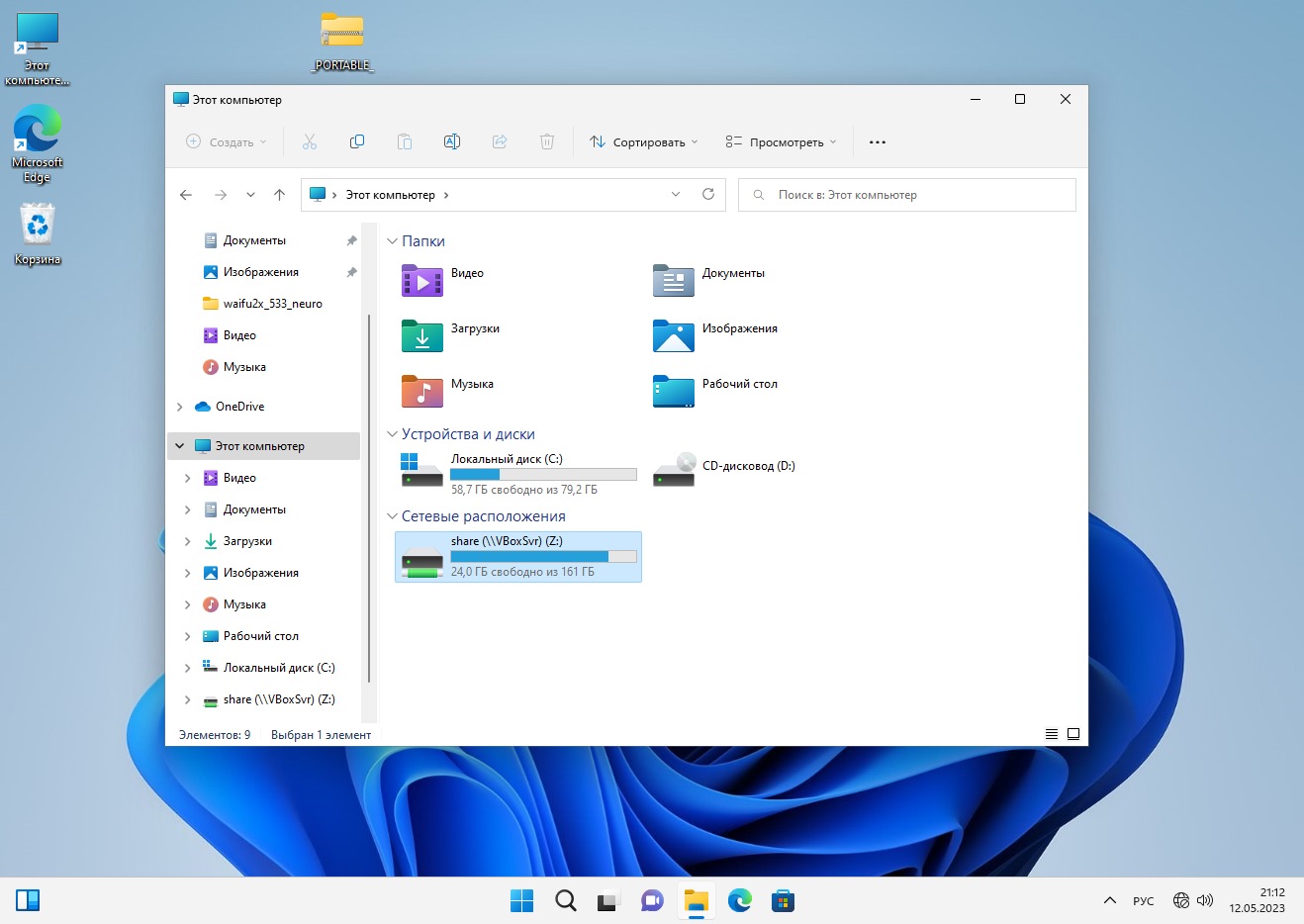Navigate up one level with up arrow
Screen dimensions: 1304x924
coord(280,195)
